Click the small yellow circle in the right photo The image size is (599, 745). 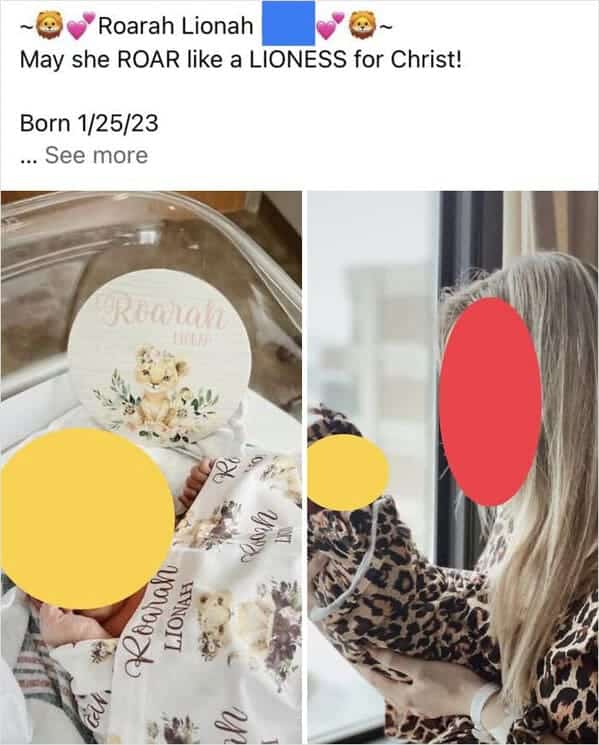pyautogui.click(x=348, y=472)
